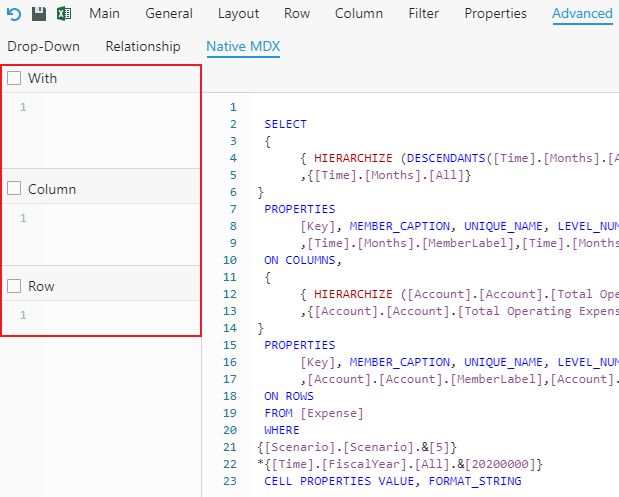Click into the With MDX editor area
The image size is (619, 497).
[102, 131]
